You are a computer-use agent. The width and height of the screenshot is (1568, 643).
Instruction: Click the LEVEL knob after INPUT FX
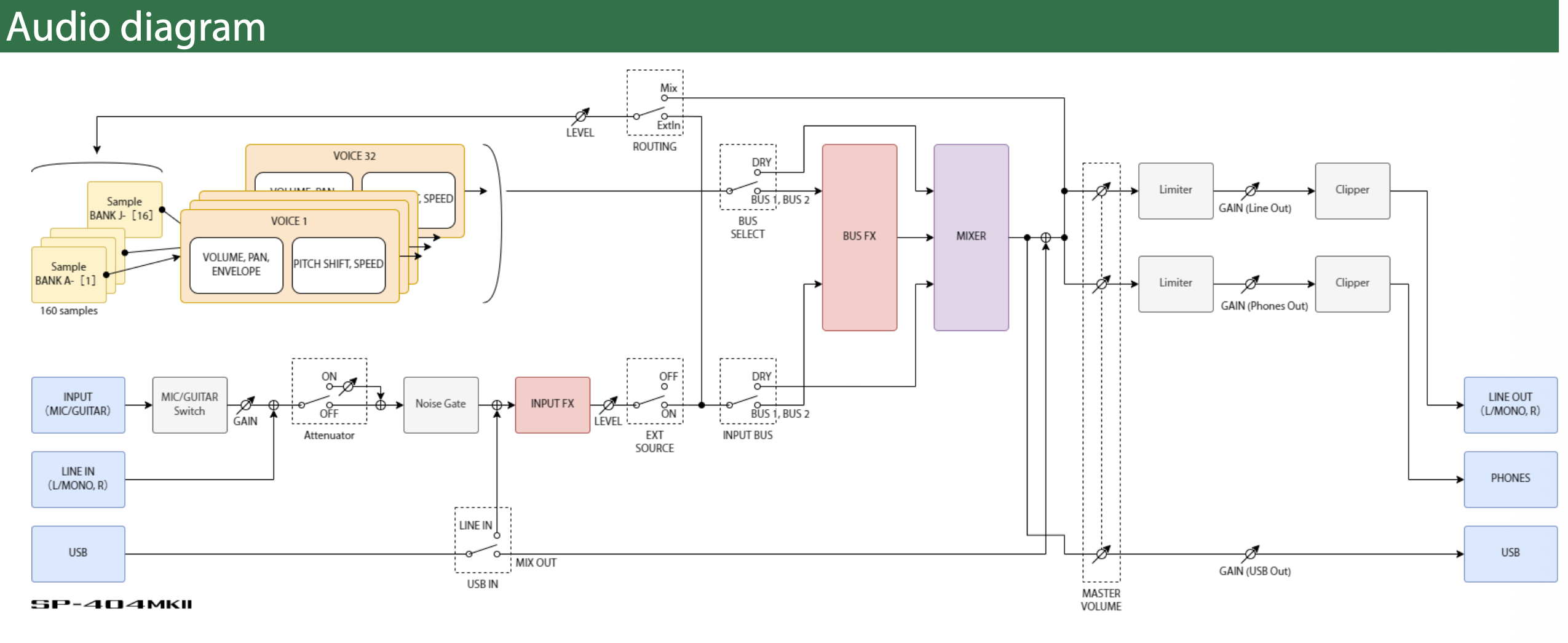click(608, 404)
